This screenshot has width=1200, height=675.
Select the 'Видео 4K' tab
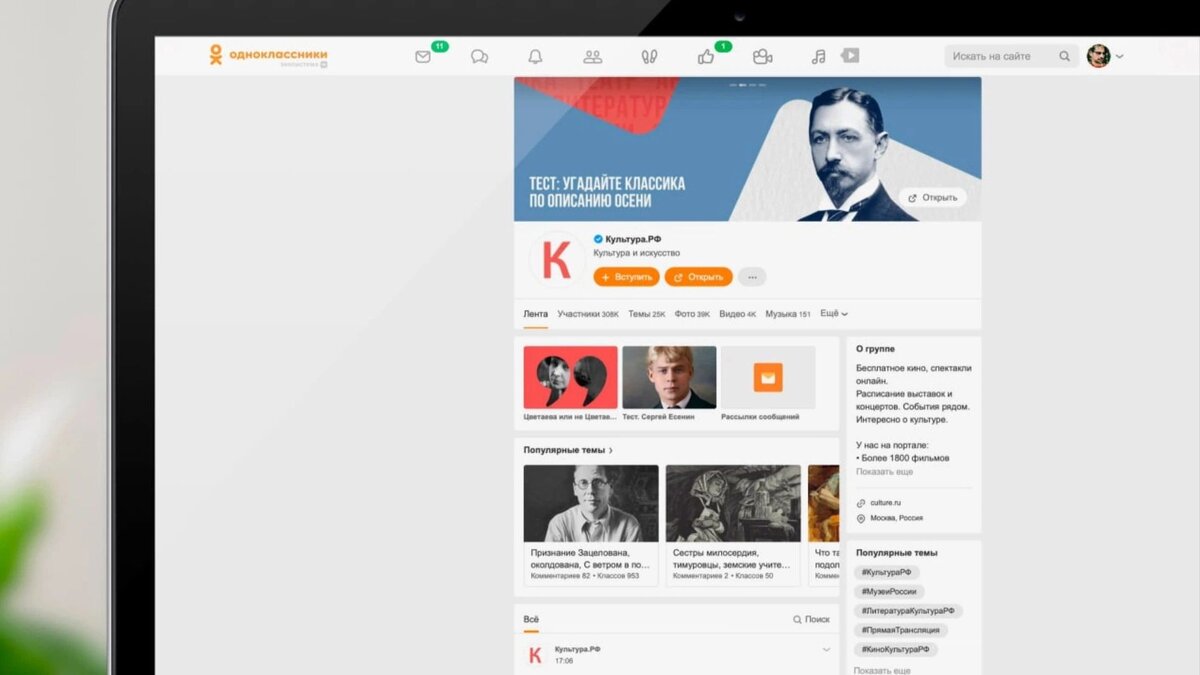pos(738,314)
